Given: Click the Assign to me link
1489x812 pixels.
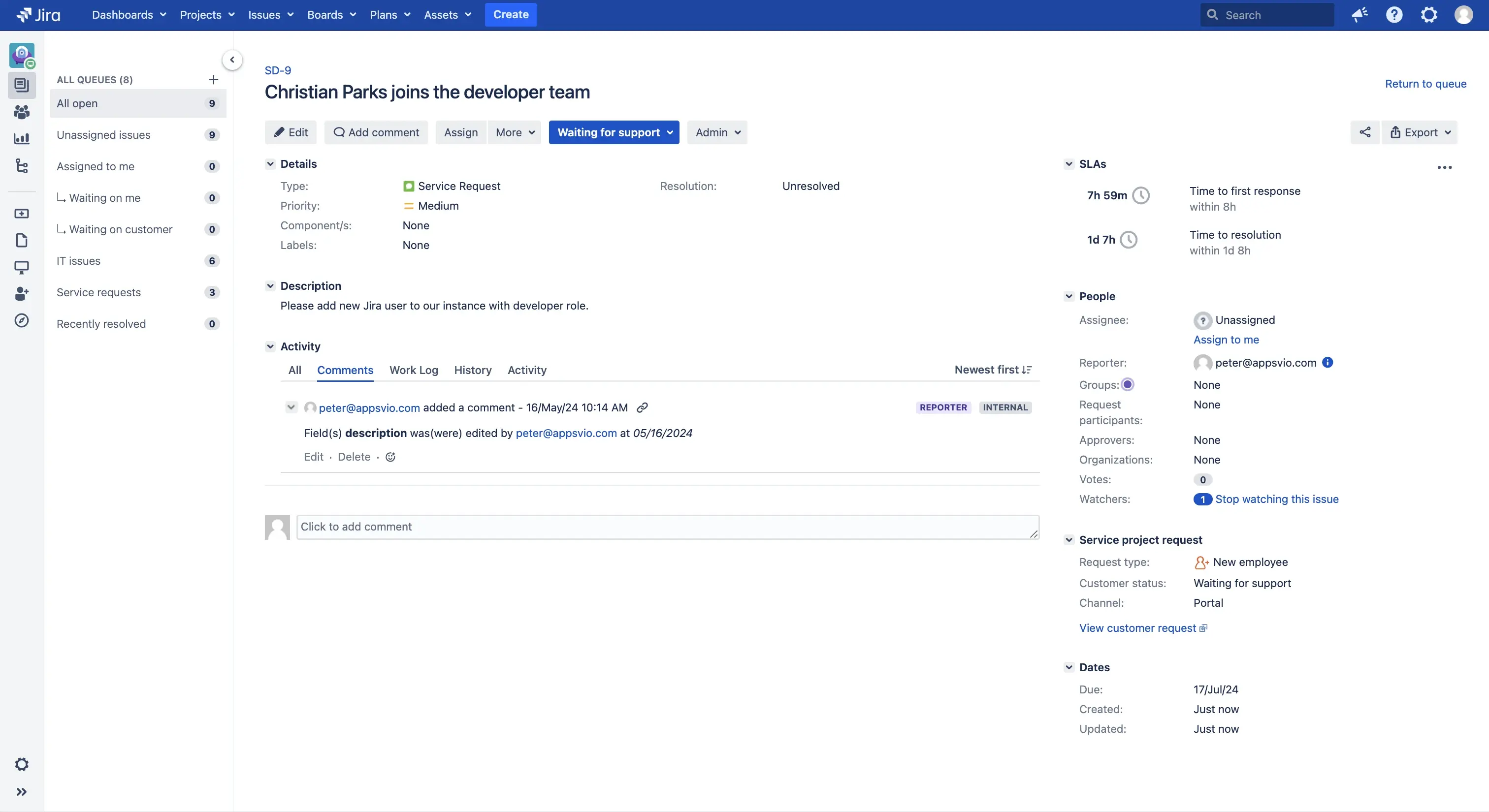Looking at the screenshot, I should (1227, 340).
